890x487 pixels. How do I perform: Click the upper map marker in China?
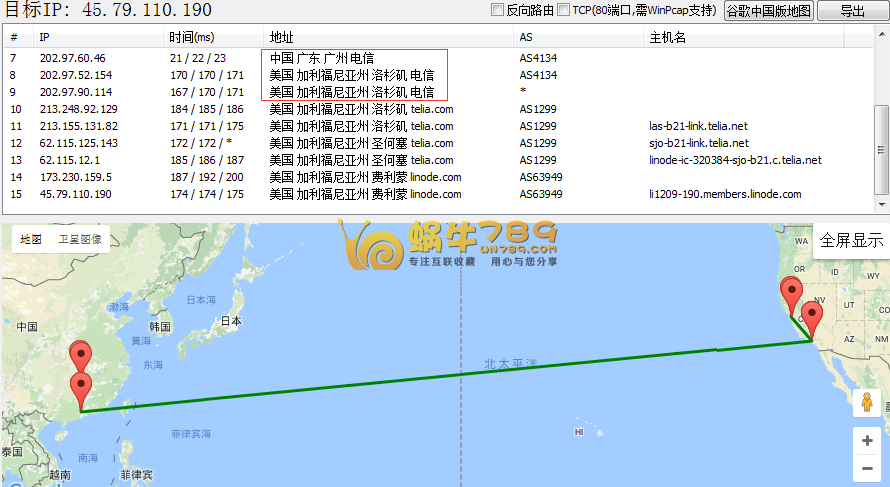(x=80, y=355)
